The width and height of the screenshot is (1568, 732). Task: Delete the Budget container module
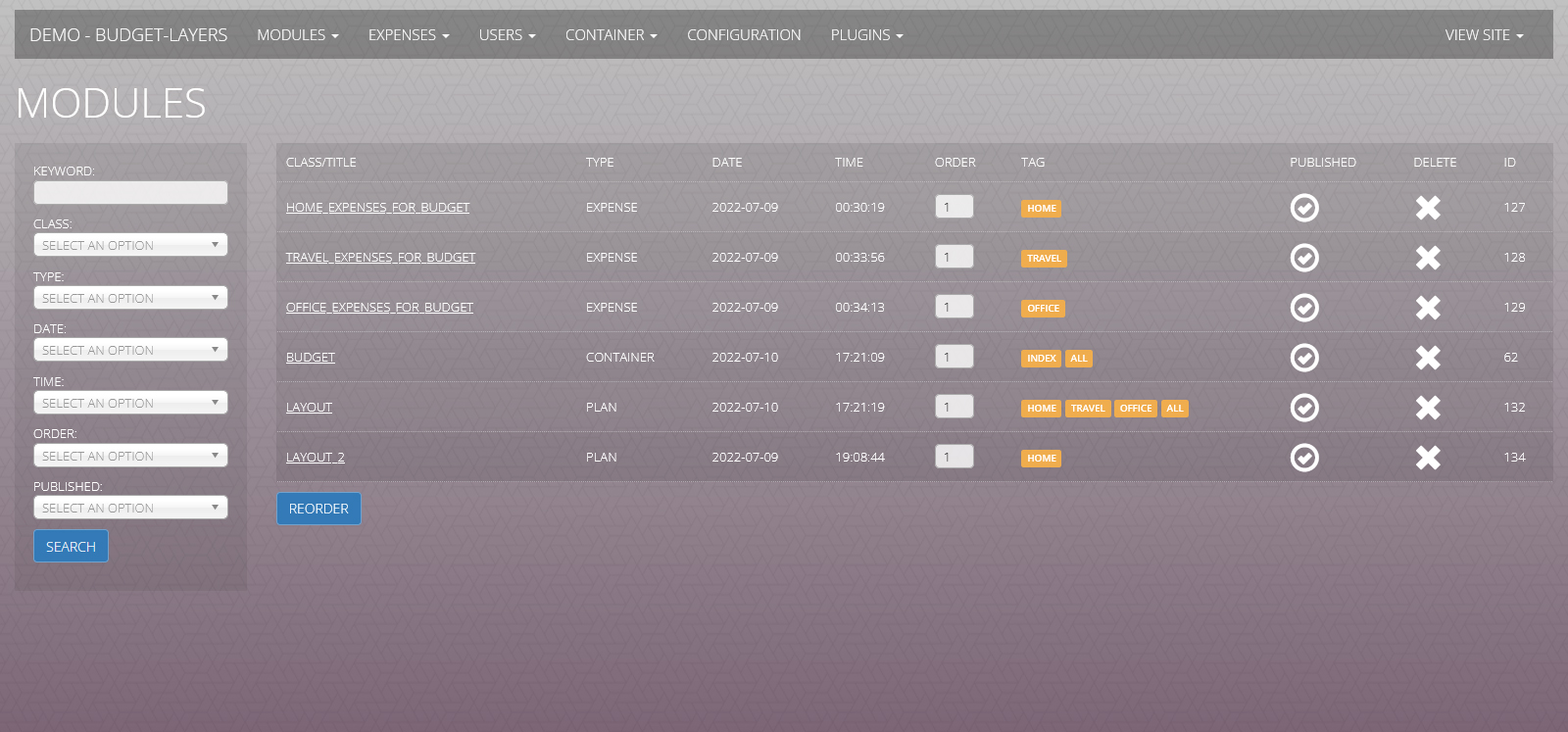pyautogui.click(x=1428, y=358)
